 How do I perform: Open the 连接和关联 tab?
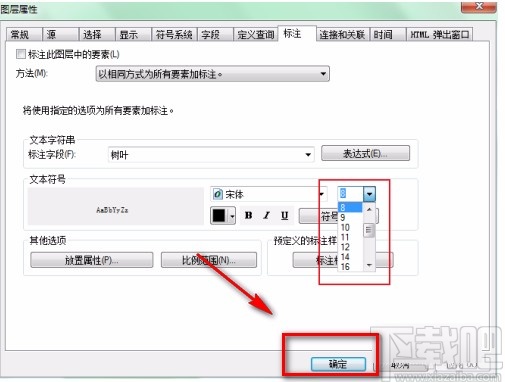point(342,34)
